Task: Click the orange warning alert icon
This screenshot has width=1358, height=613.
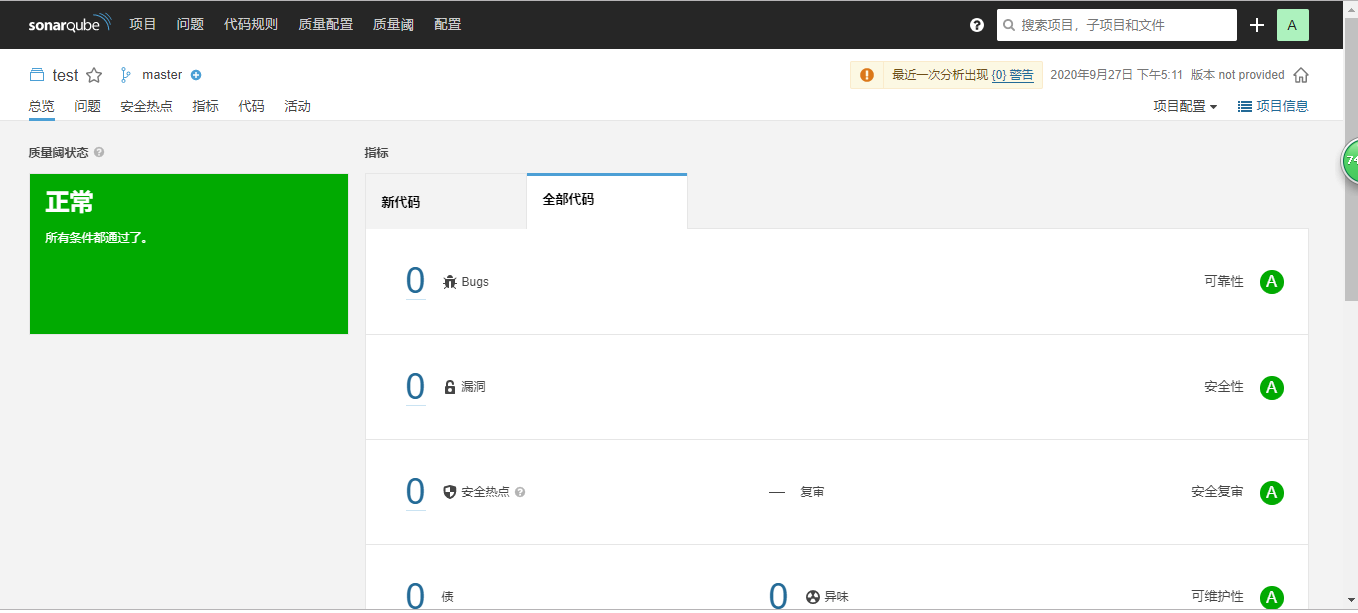Action: tap(867, 75)
